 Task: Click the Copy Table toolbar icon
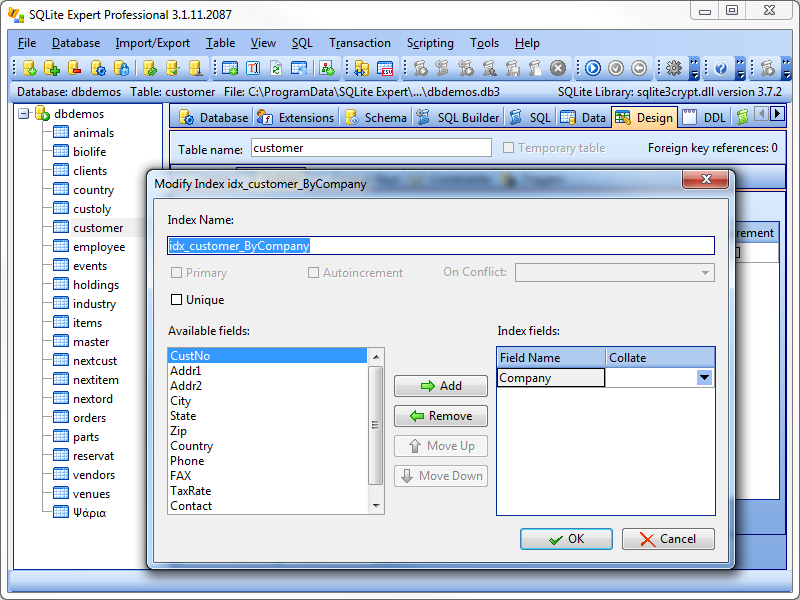pos(299,68)
